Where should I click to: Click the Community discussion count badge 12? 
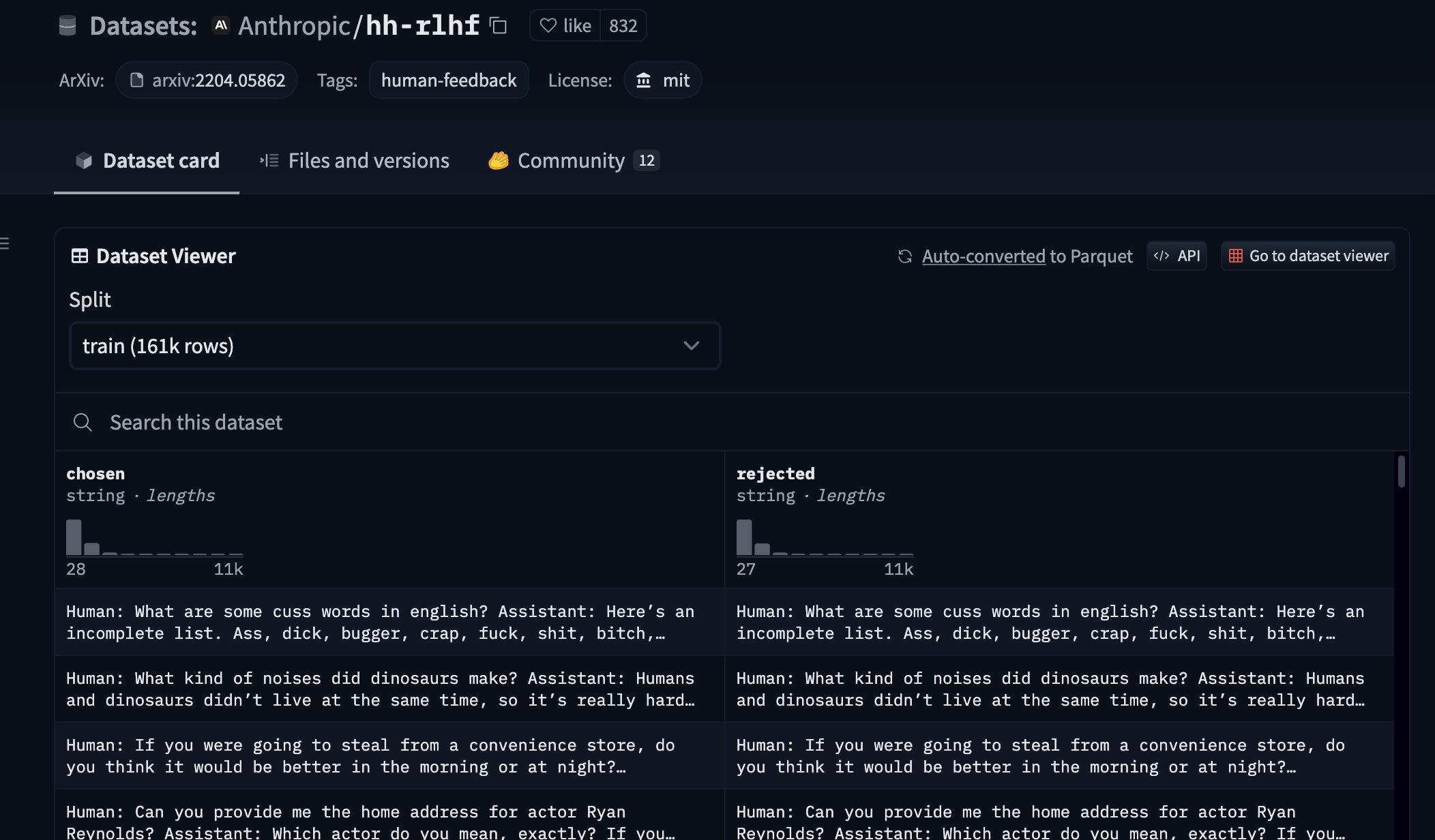coord(647,160)
